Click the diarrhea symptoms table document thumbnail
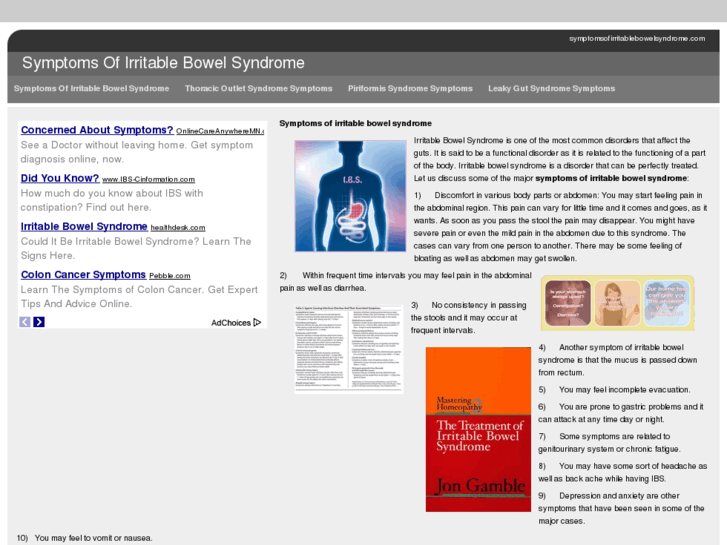Viewport: 727px width, 545px height. coord(349,349)
